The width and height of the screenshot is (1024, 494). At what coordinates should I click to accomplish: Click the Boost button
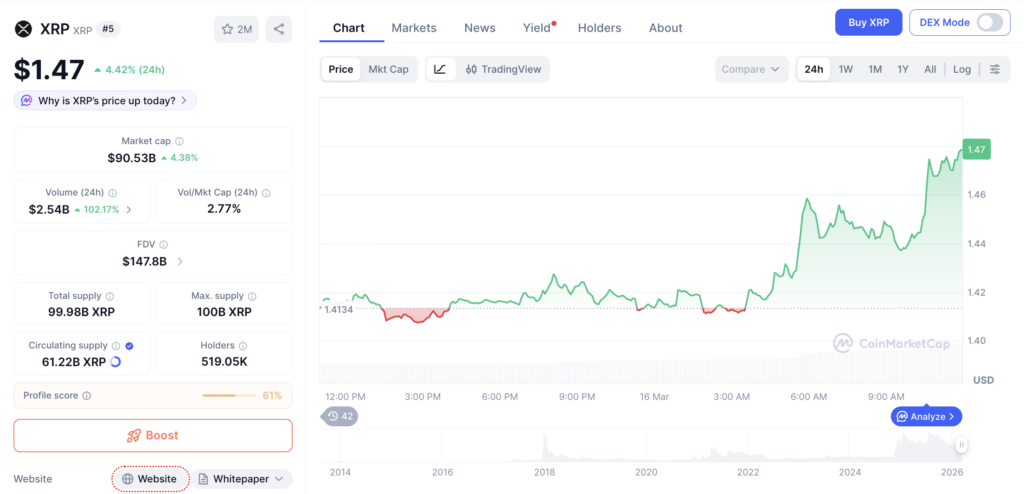click(x=153, y=435)
